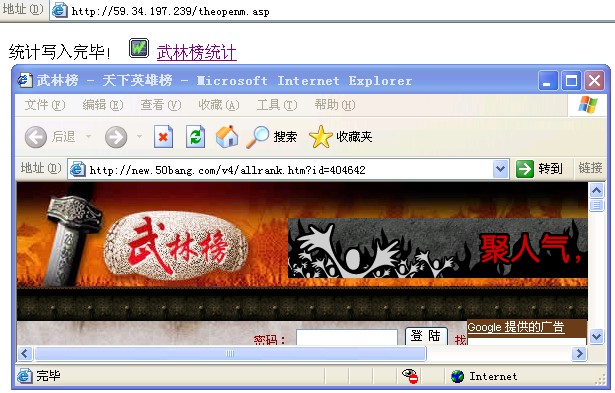Open the 查看(V) menu
This screenshot has width=615, height=393.
tap(161, 105)
